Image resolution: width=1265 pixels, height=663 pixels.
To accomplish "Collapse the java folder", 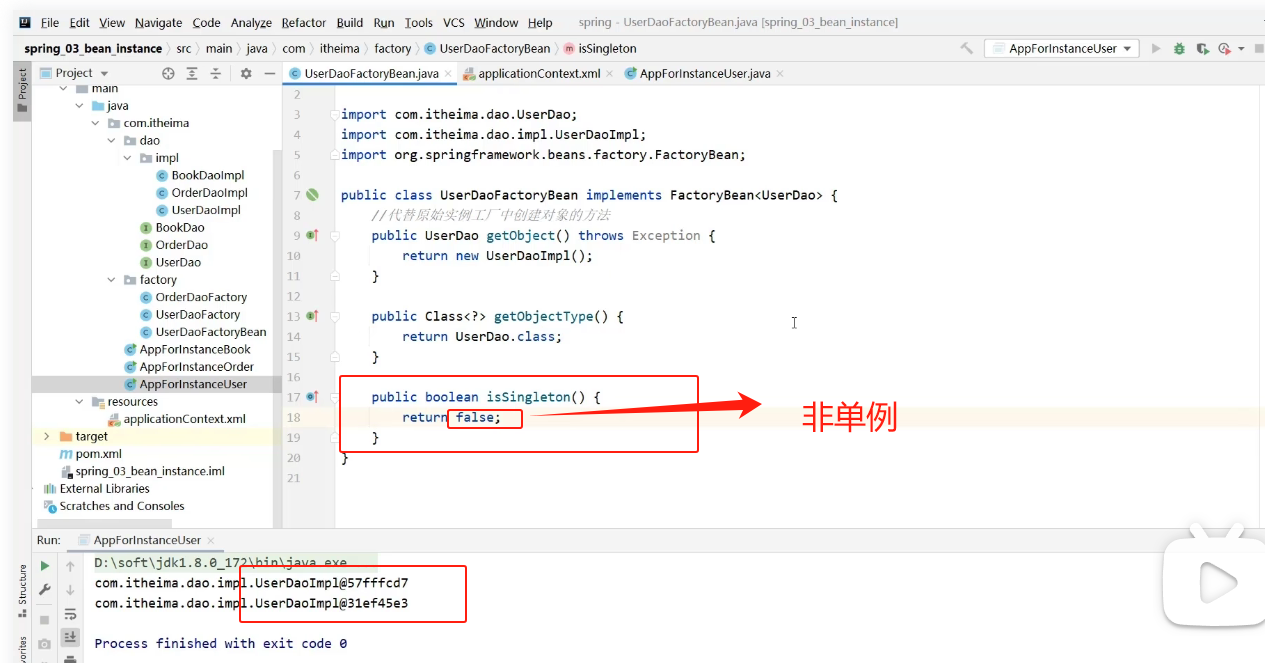I will tap(79, 106).
